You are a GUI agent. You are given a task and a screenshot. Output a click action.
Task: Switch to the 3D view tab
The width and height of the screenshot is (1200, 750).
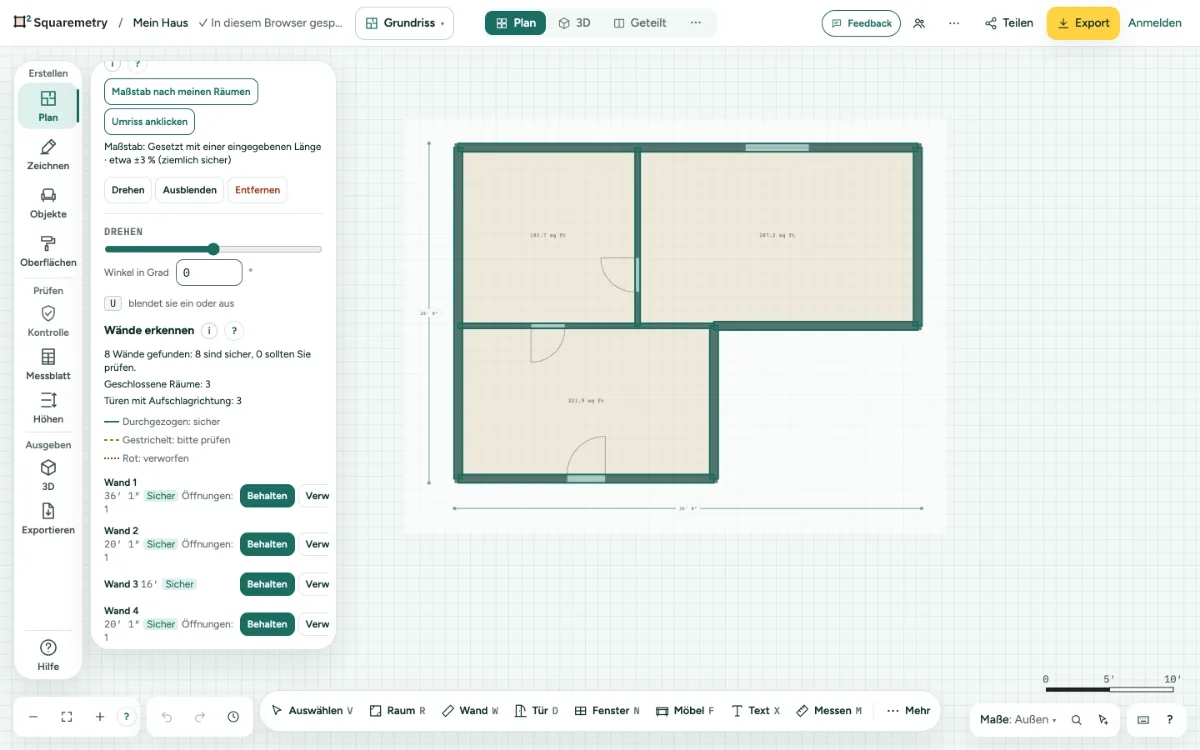tap(574, 23)
